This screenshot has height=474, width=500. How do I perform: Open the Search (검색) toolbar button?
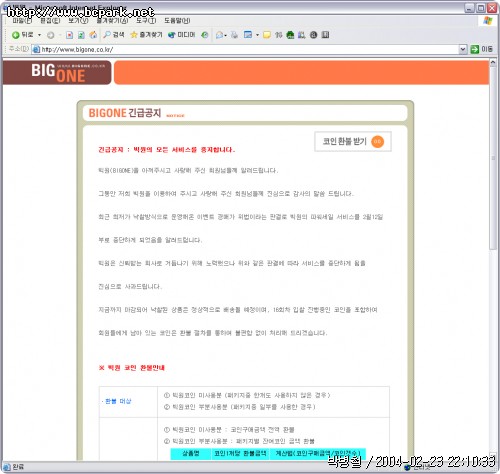(x=114, y=35)
